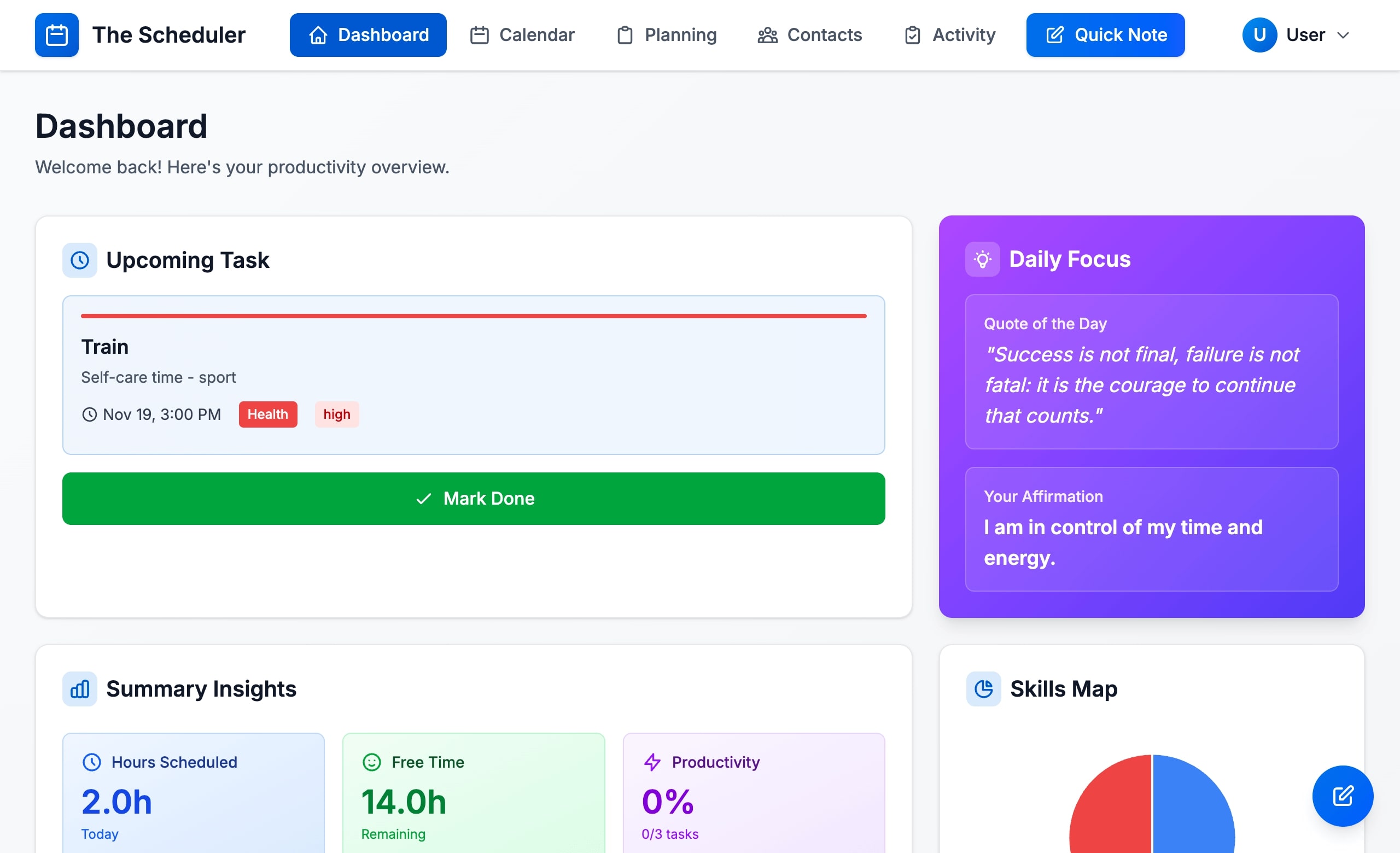Switch to the Contacts tab
Image resolution: width=1400 pixels, height=853 pixels.
click(x=810, y=35)
